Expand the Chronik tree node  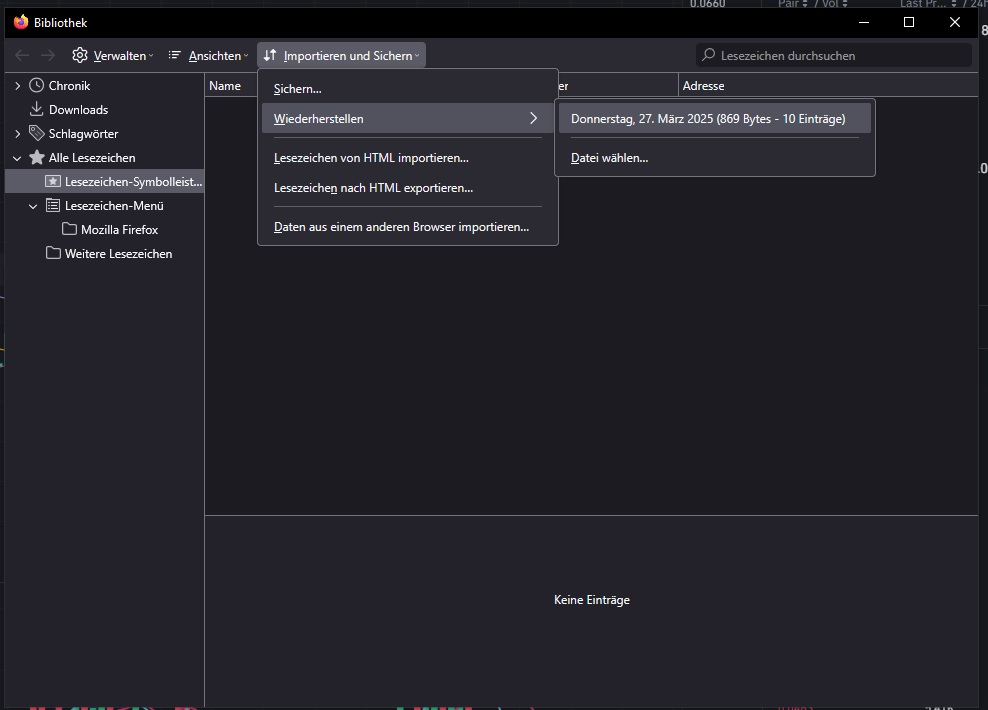tap(18, 86)
